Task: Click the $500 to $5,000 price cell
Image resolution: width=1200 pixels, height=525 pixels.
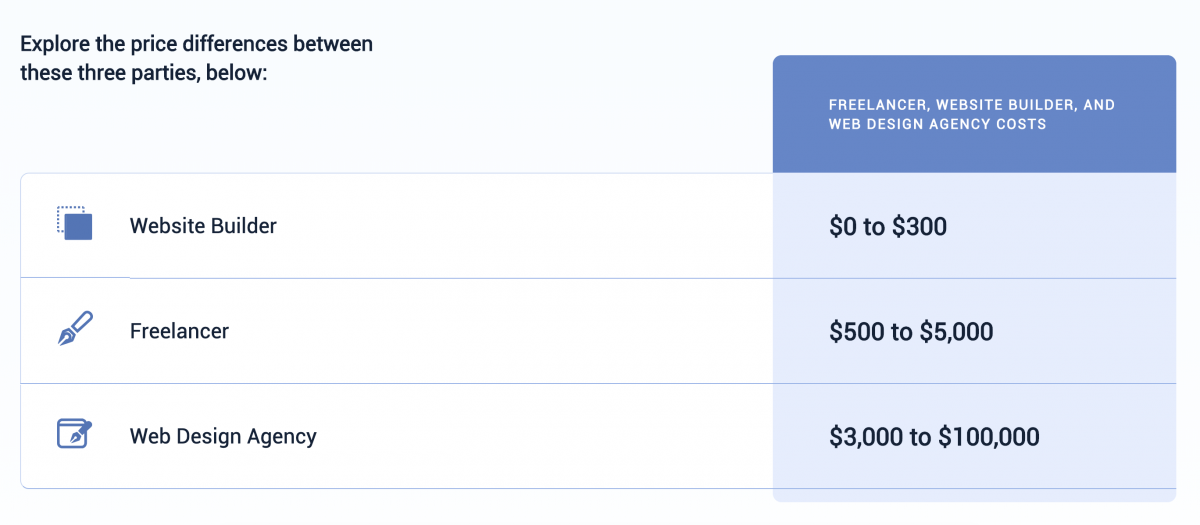Action: point(974,331)
